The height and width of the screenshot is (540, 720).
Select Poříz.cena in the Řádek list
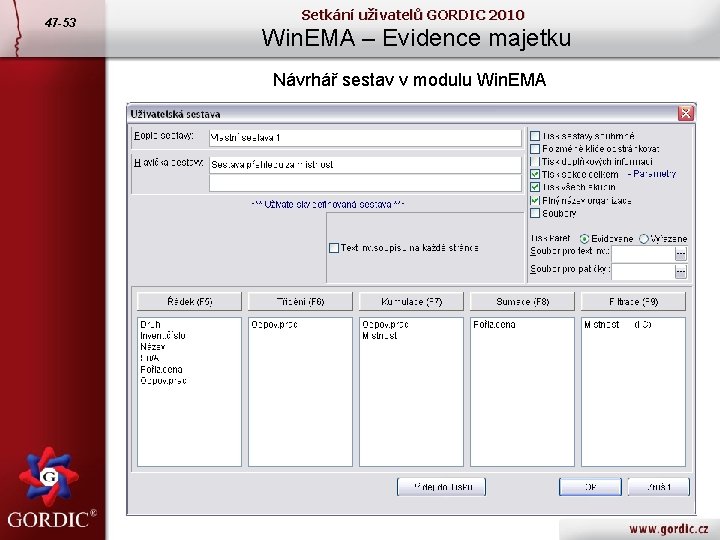161,370
